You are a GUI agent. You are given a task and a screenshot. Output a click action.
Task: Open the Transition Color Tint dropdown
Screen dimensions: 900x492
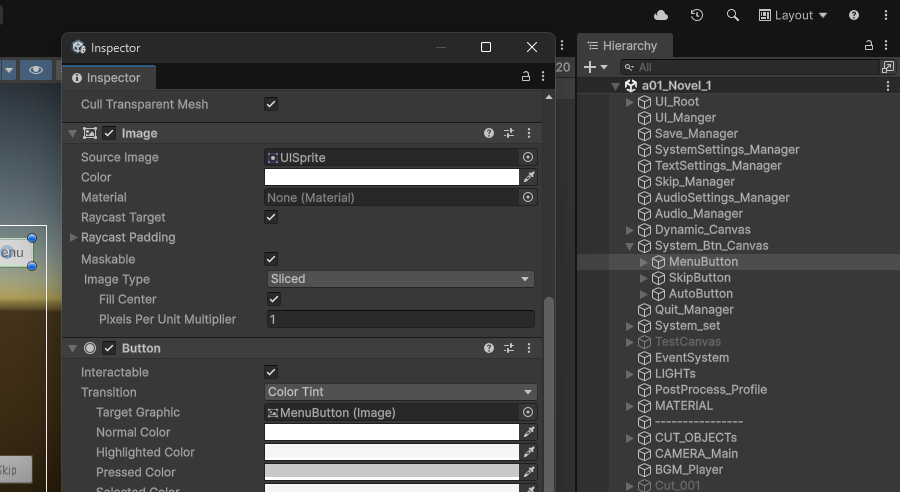(400, 392)
